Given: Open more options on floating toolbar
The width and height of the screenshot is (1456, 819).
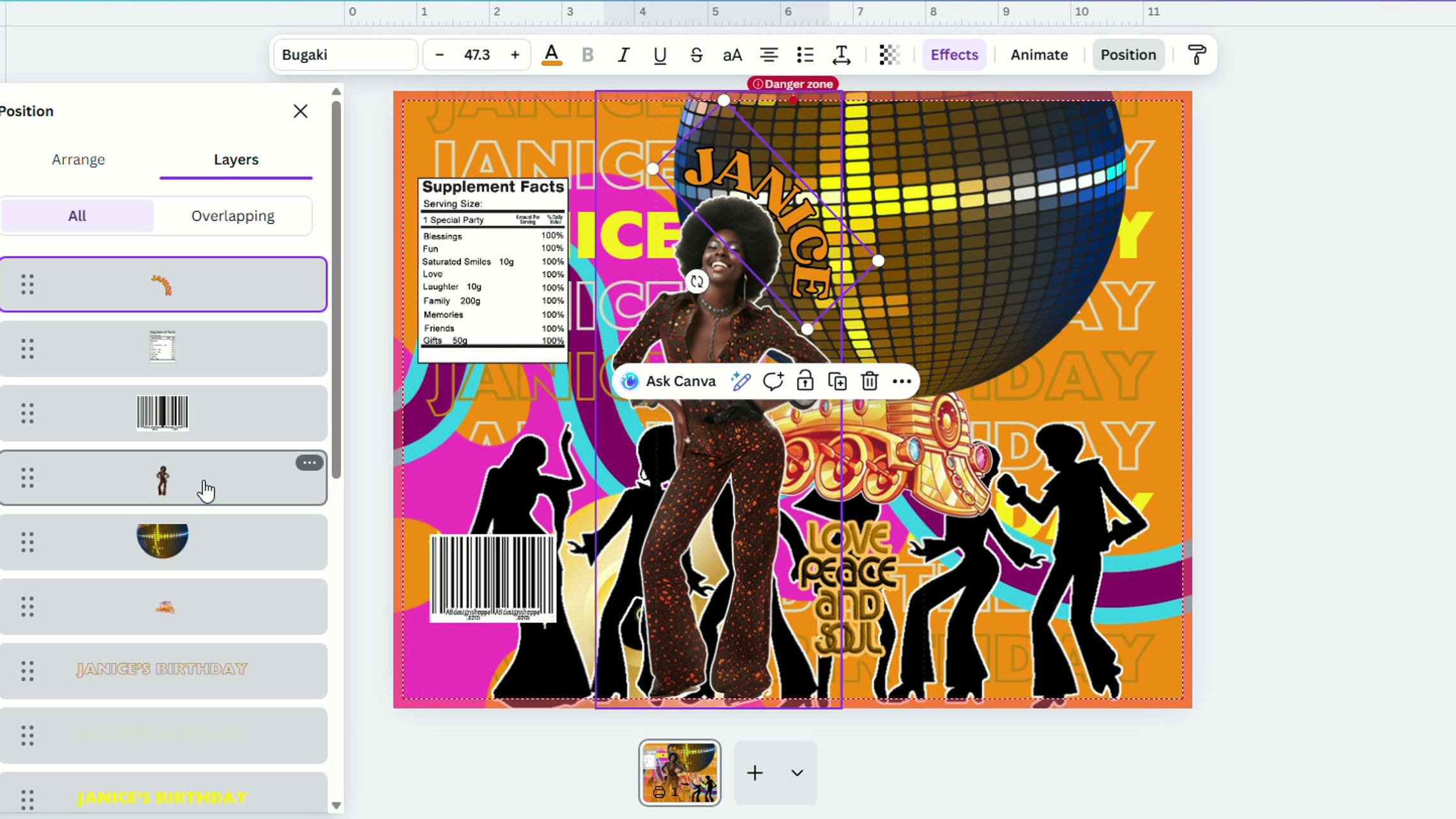Looking at the screenshot, I should [x=901, y=382].
